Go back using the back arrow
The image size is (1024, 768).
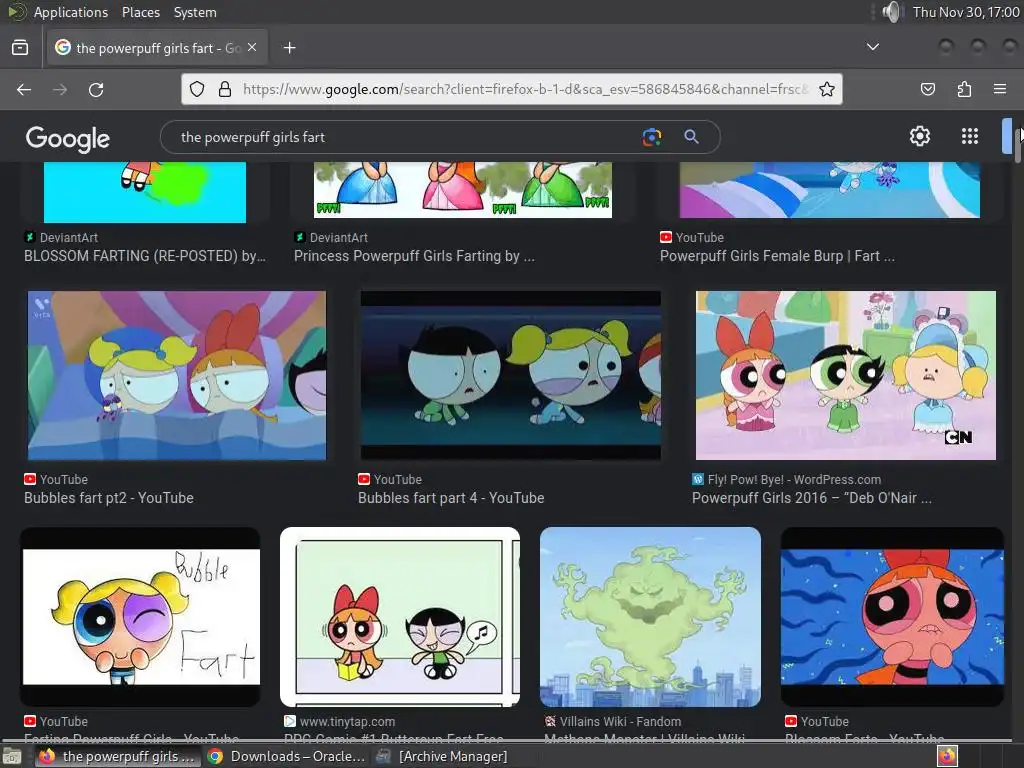[24, 89]
